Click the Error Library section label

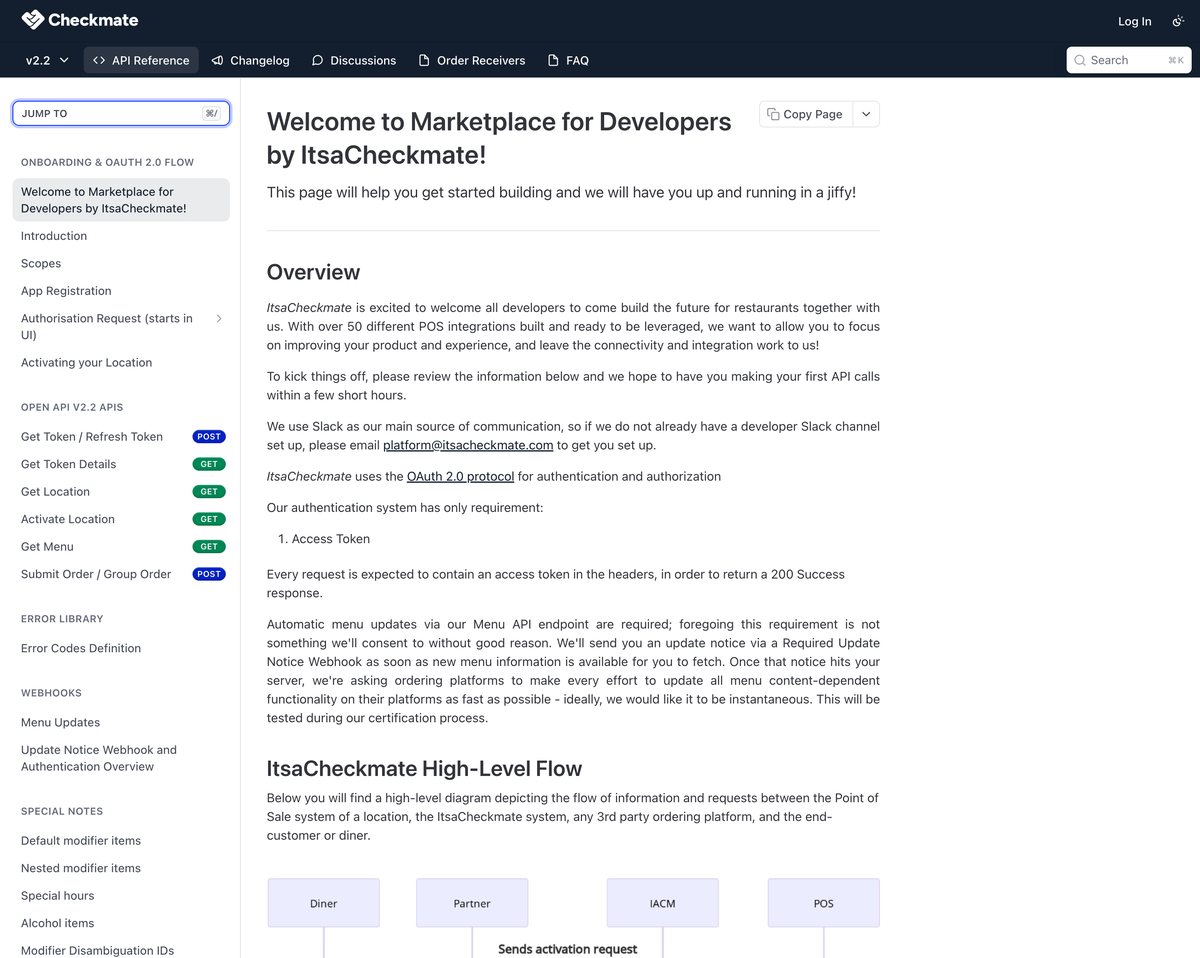click(62, 619)
